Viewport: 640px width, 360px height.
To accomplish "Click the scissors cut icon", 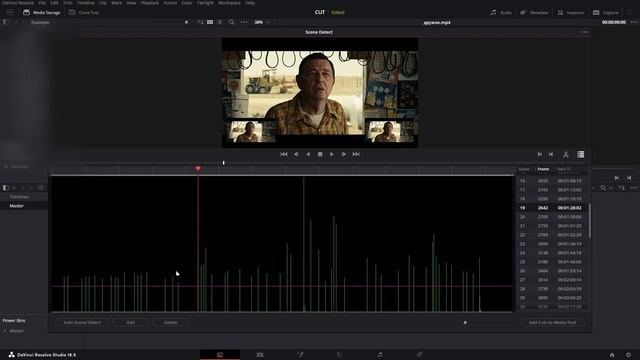I will tap(566, 154).
